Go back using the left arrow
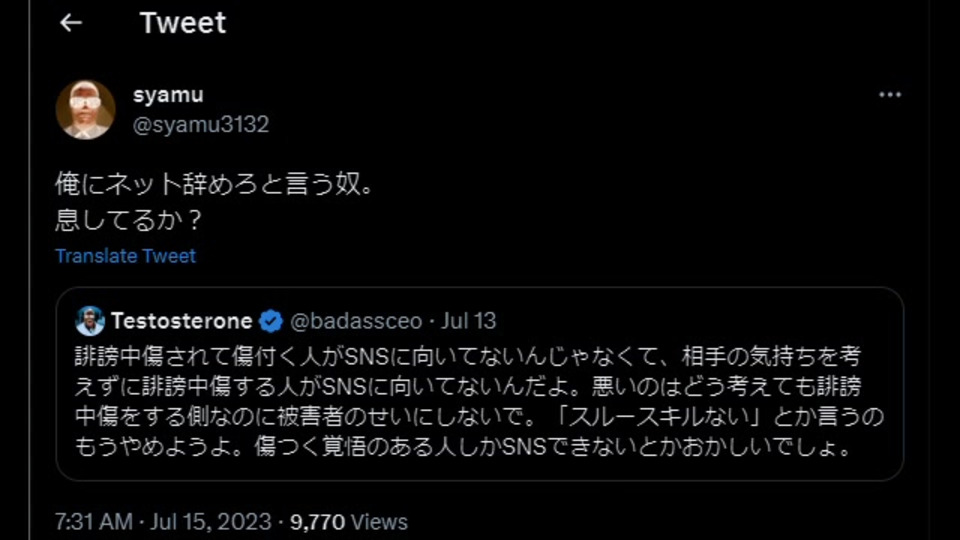The height and width of the screenshot is (540, 960). (70, 23)
